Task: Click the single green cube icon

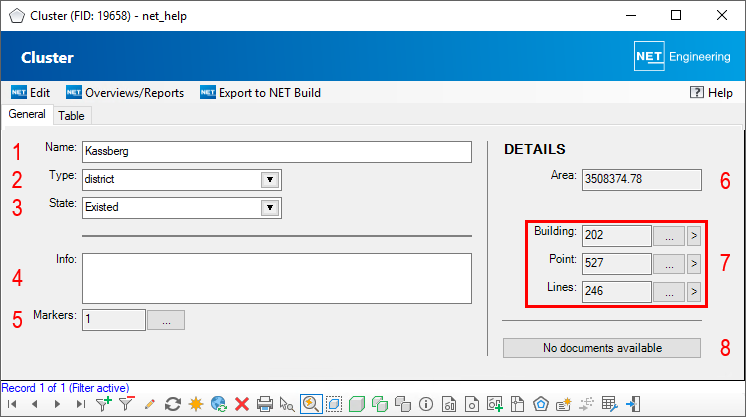Action: pos(357,405)
